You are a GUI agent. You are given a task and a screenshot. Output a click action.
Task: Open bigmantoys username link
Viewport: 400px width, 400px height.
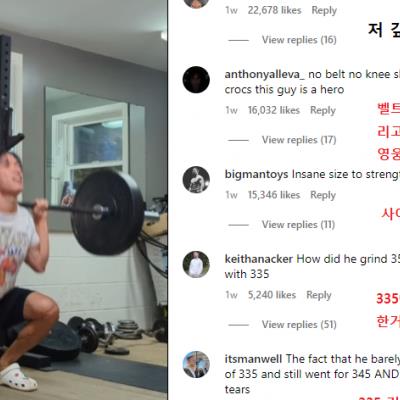click(256, 174)
